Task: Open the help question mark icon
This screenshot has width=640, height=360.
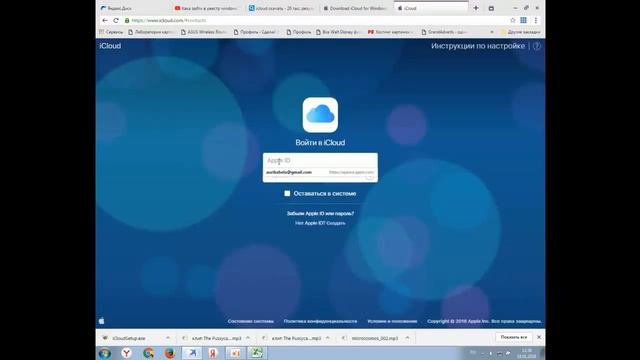Action: (x=537, y=46)
